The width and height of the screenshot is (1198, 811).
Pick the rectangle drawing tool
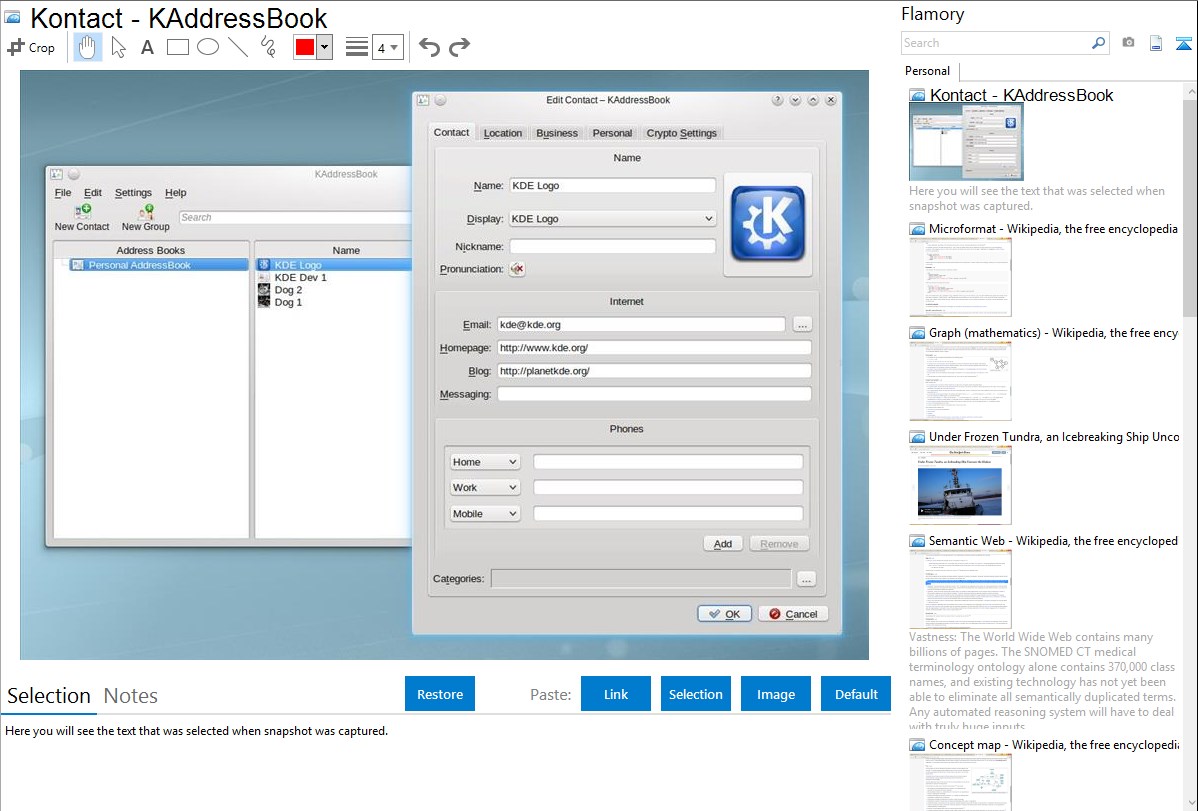pos(177,47)
